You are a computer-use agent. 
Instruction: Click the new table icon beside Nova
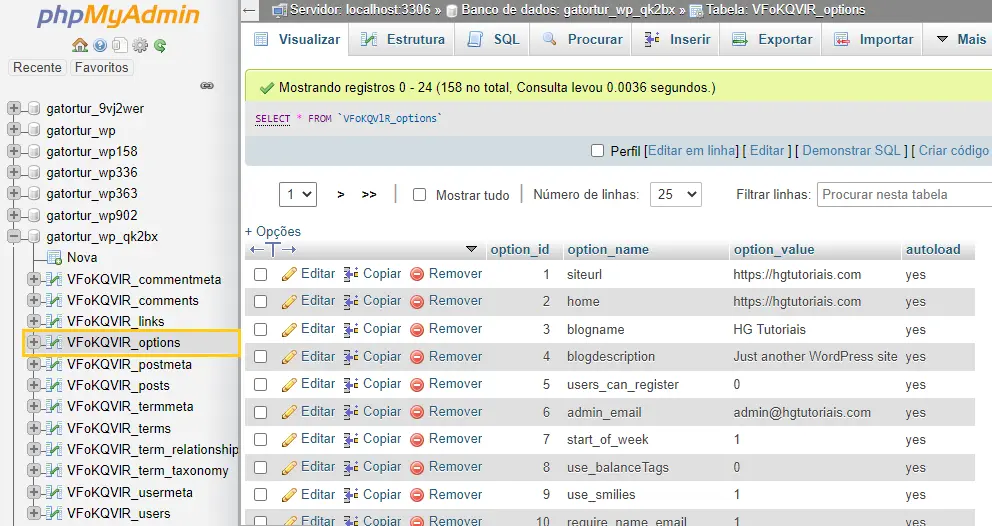[55, 258]
